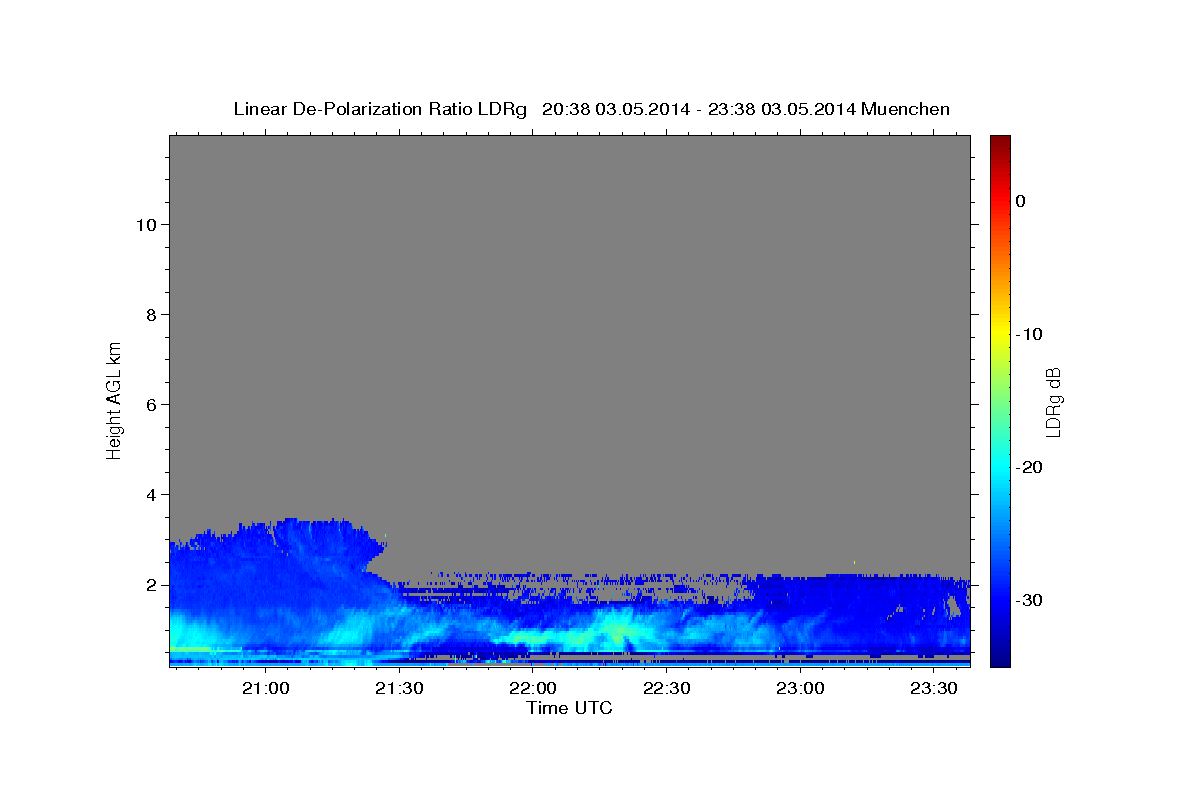Click the colorbar tick label -10

click(1029, 334)
